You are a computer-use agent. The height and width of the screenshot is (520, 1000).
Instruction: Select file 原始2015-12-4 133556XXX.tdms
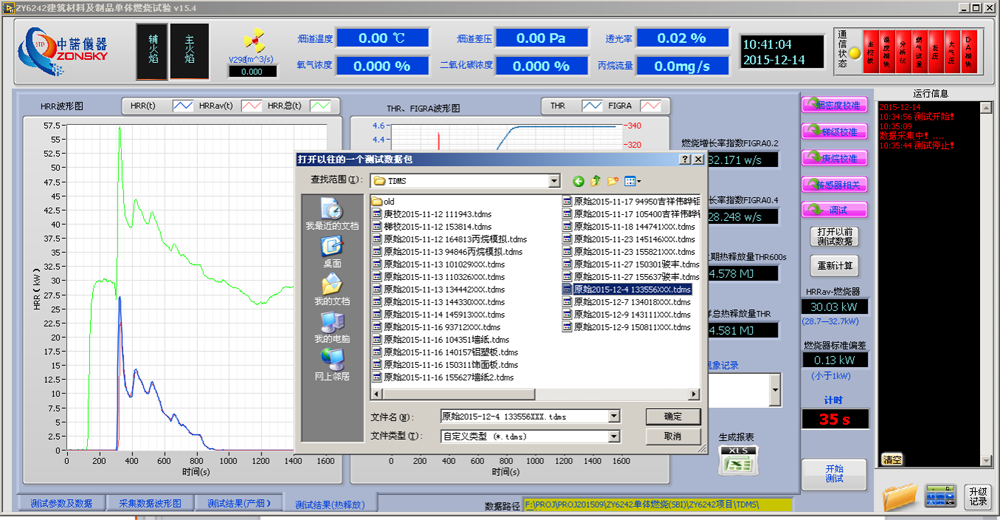[x=626, y=290]
